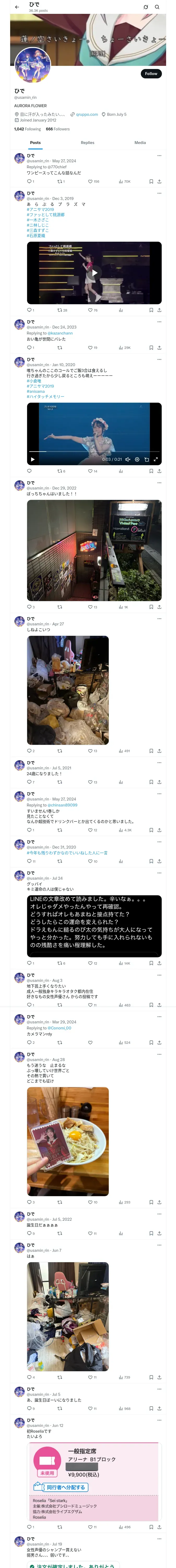Click the #アニサマ2019 hashtag in Dec 3 post

tap(40, 209)
